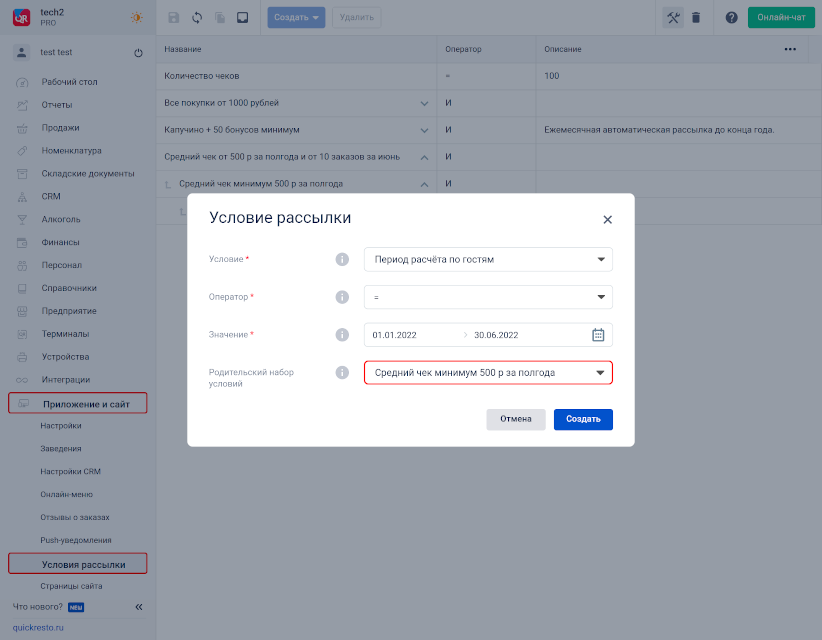822x640 pixels.
Task: Close the Условие рассылки dialog
Action: click(x=608, y=220)
